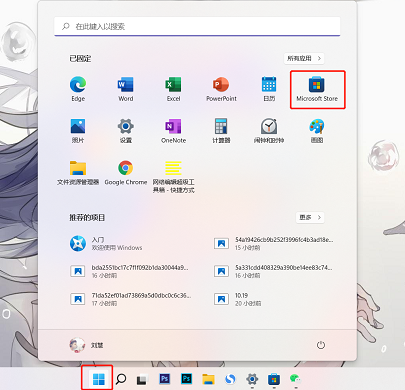
Task: Open first Photoshop icon on taskbar
Action: pyautogui.click(x=164, y=379)
